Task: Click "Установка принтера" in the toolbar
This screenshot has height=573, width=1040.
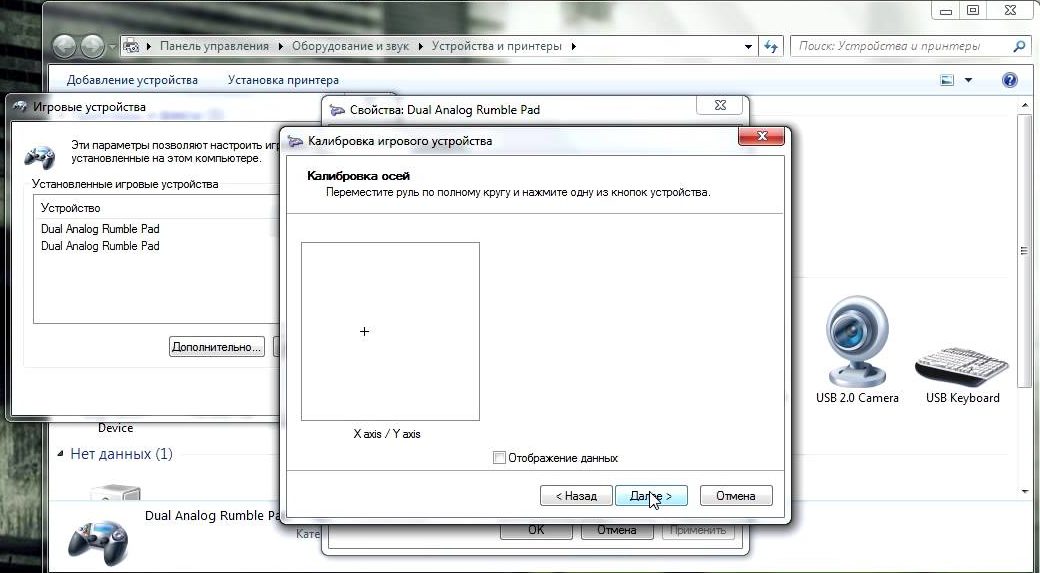Action: tap(283, 80)
